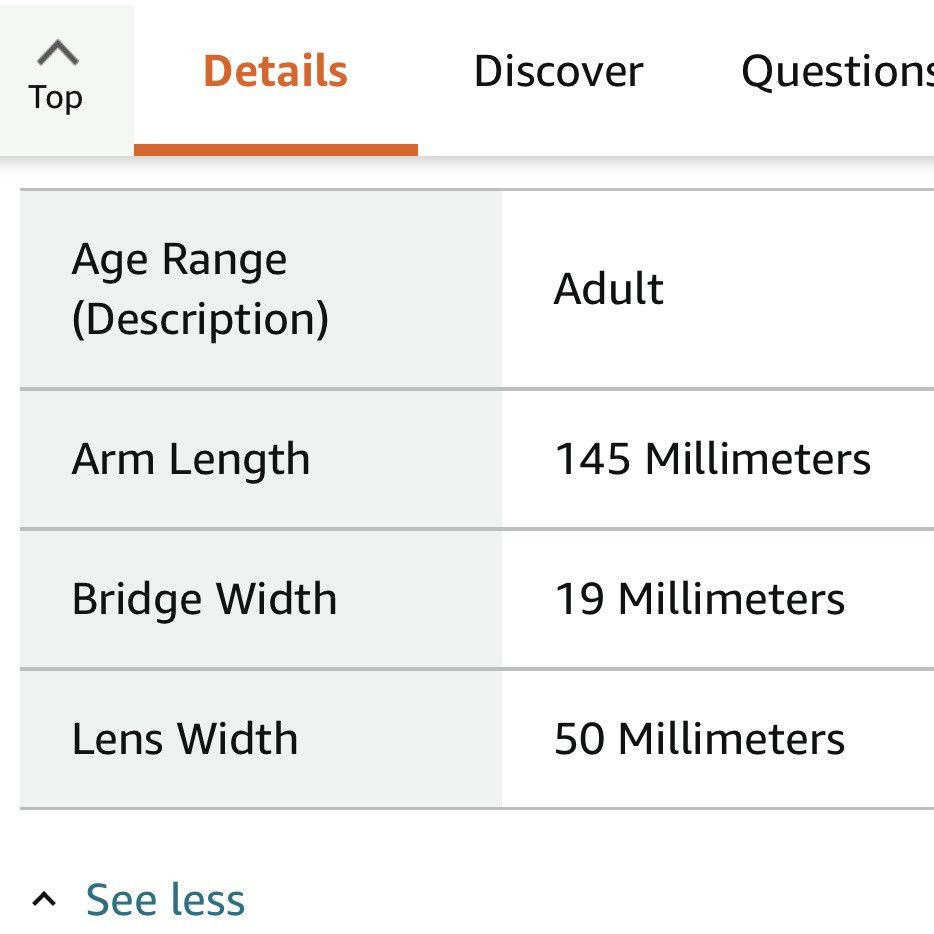Select the 19 Millimeters value
Image resolution: width=934 pixels, height=934 pixels.
coord(699,599)
